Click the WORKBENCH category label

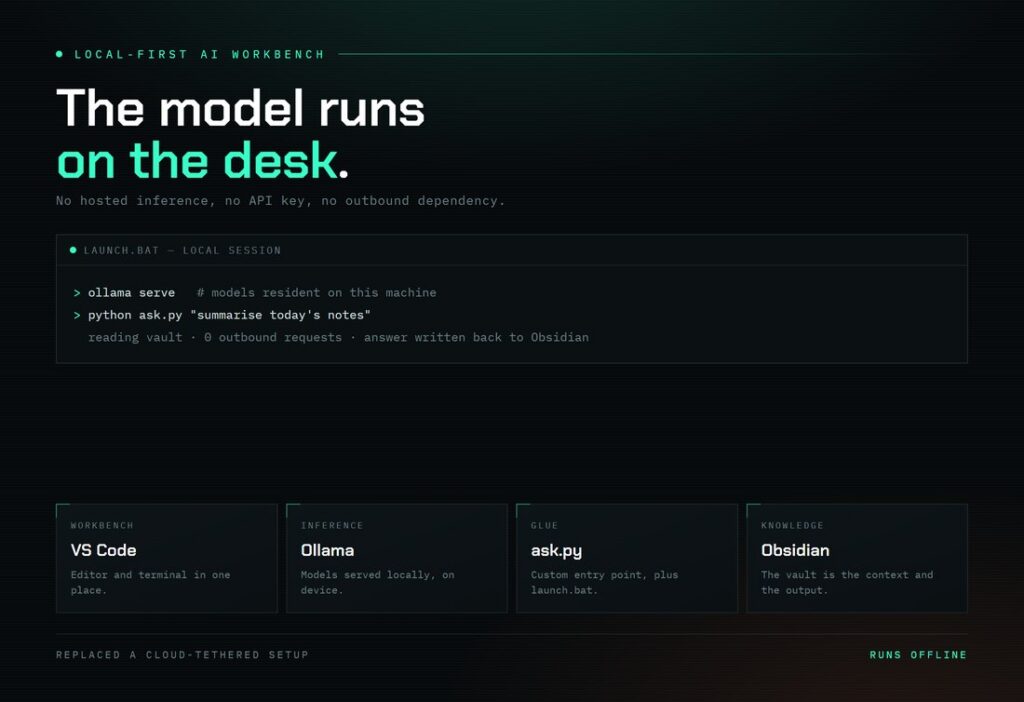(x=102, y=525)
